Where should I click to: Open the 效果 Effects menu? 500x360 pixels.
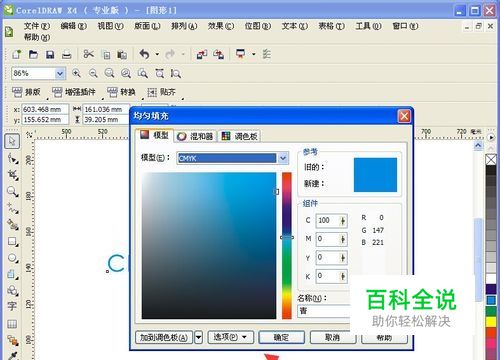click(221, 26)
